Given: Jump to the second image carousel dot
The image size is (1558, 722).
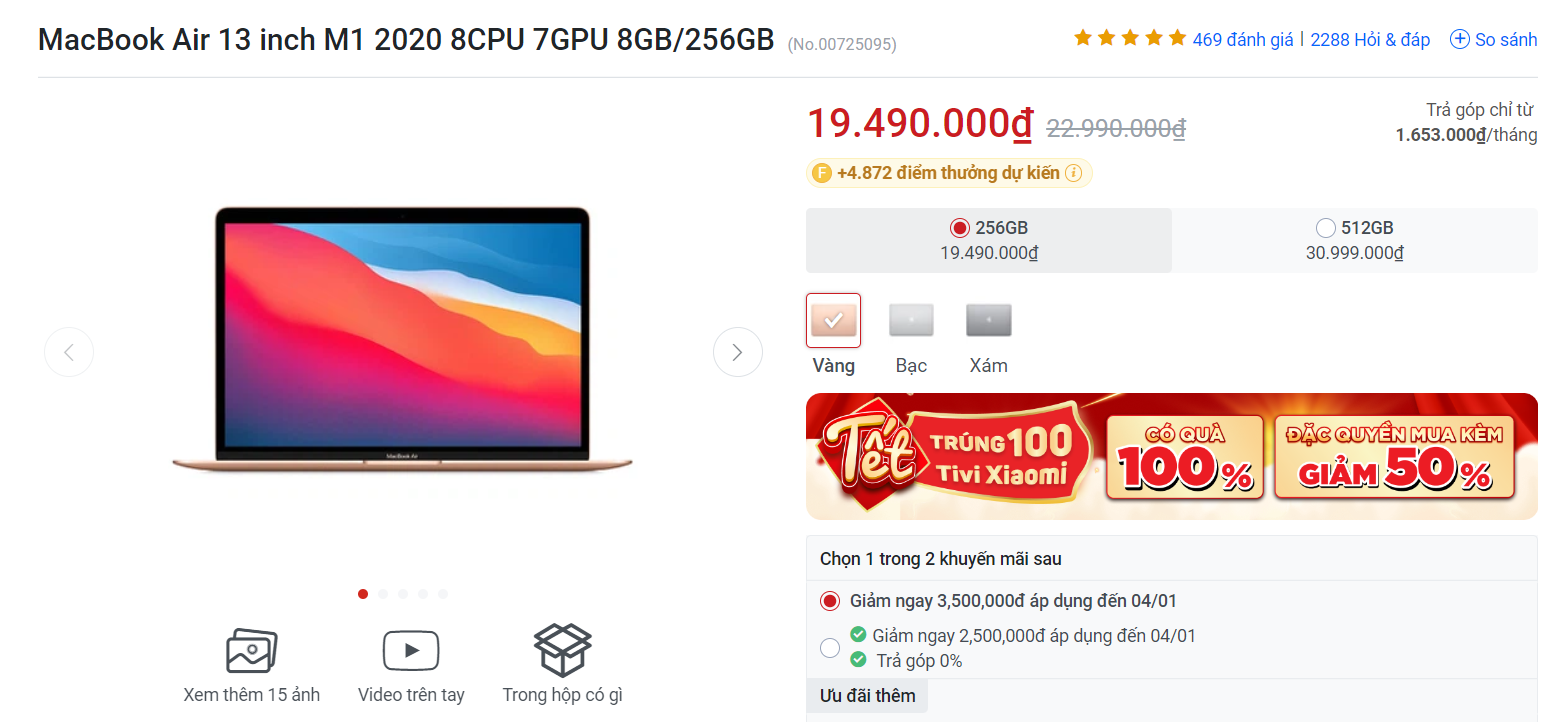Looking at the screenshot, I should (x=383, y=594).
